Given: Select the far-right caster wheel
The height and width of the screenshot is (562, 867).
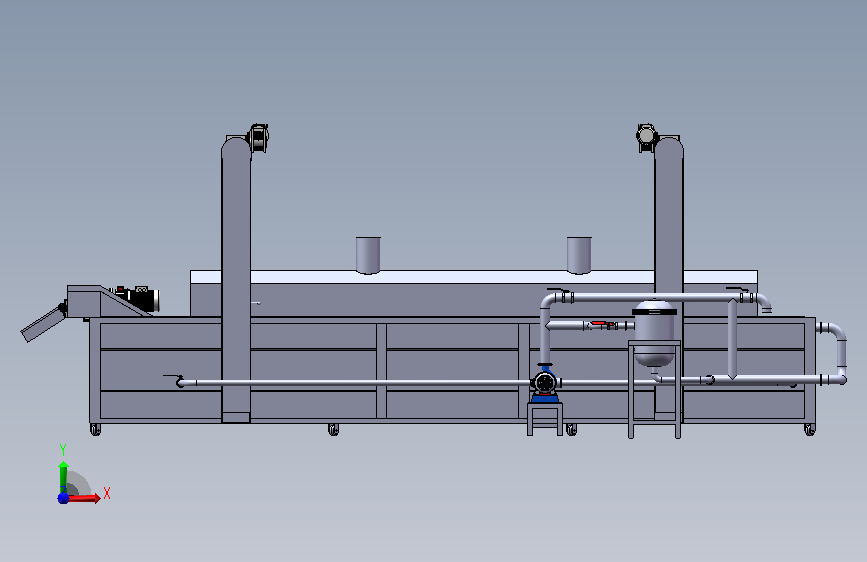Looking at the screenshot, I should 809,430.
